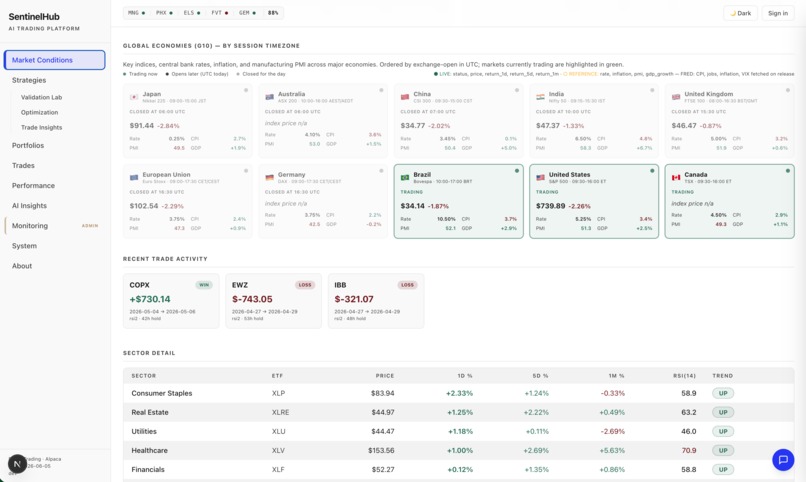Click Healthcare price $153.56
Screen dimensions: 806x482
pyautogui.click(x=381, y=450)
